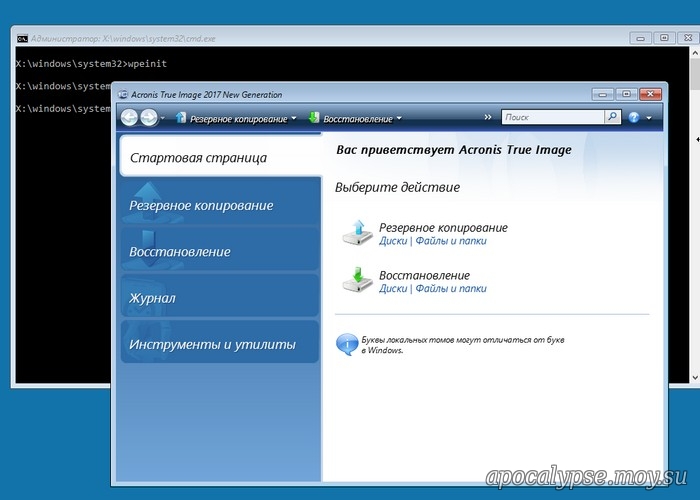Image resolution: width=700 pixels, height=500 pixels.
Task: Click the Диски link under Восстановление
Action: (392, 288)
